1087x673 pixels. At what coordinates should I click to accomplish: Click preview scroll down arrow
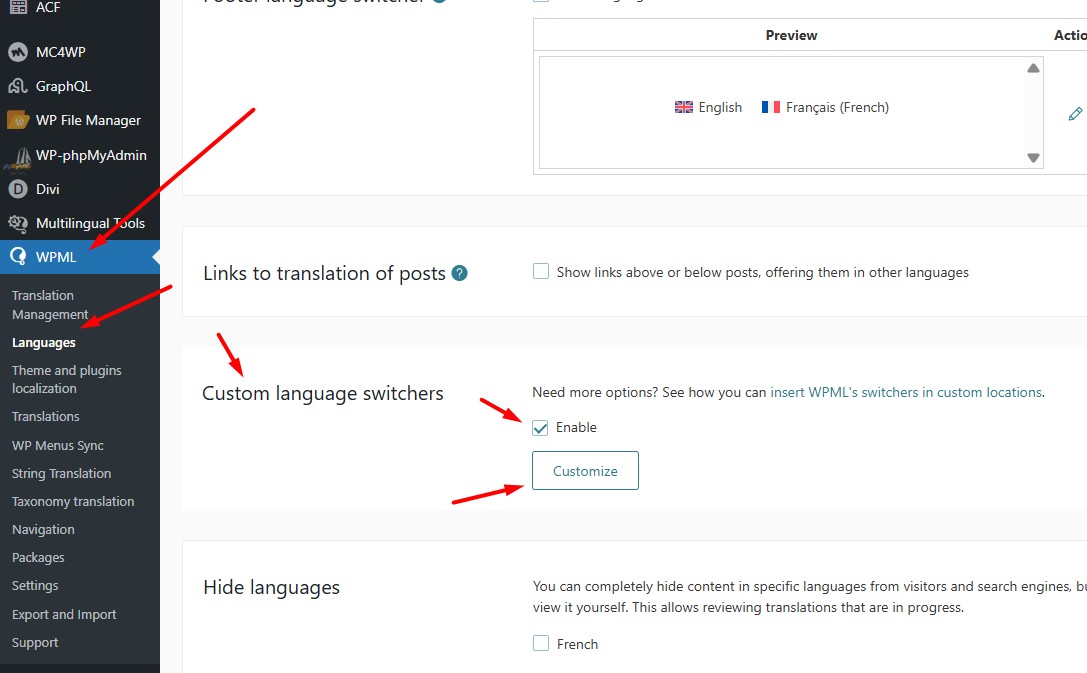1033,157
